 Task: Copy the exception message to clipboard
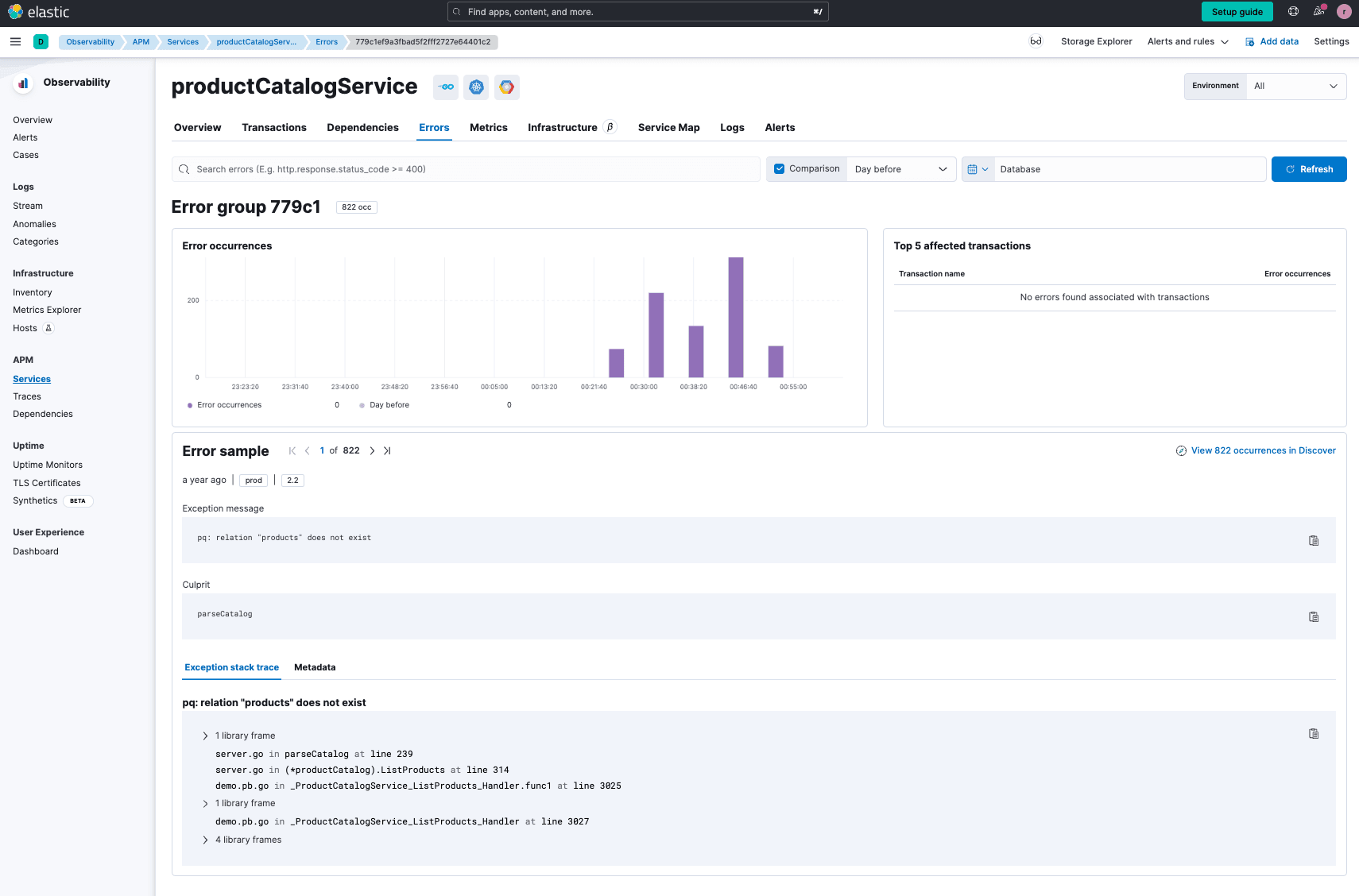coord(1313,540)
